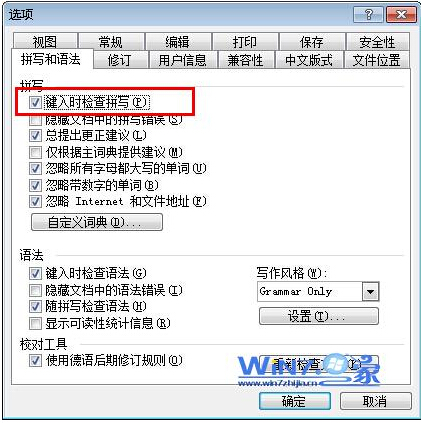
Task: Open the 修订 tab
Action: 119,60
